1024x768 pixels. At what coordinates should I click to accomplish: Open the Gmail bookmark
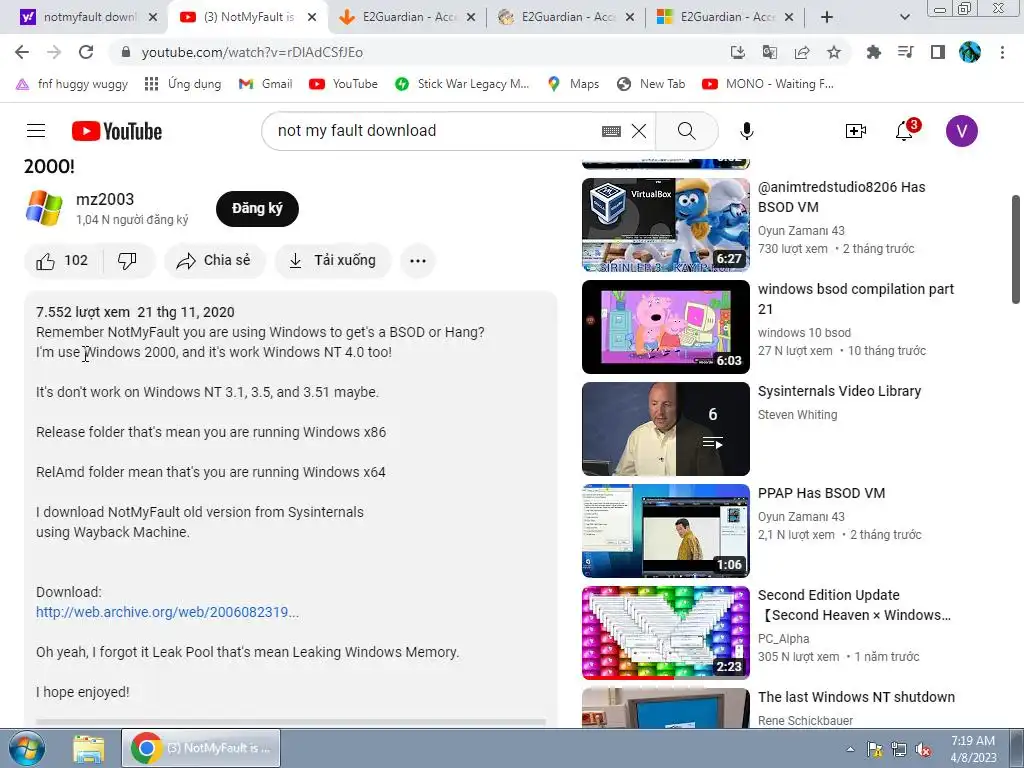click(x=265, y=84)
